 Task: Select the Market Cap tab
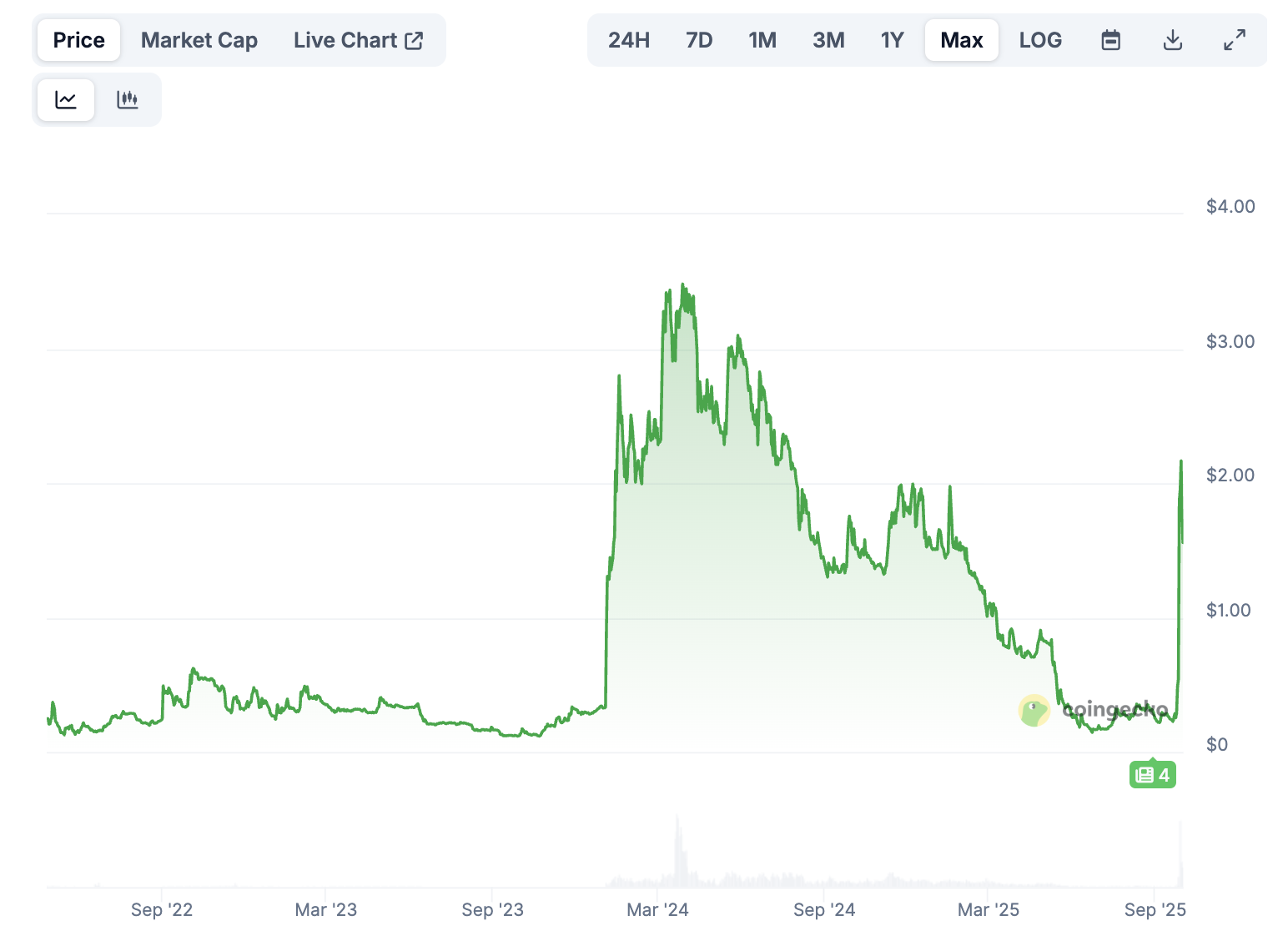click(199, 40)
